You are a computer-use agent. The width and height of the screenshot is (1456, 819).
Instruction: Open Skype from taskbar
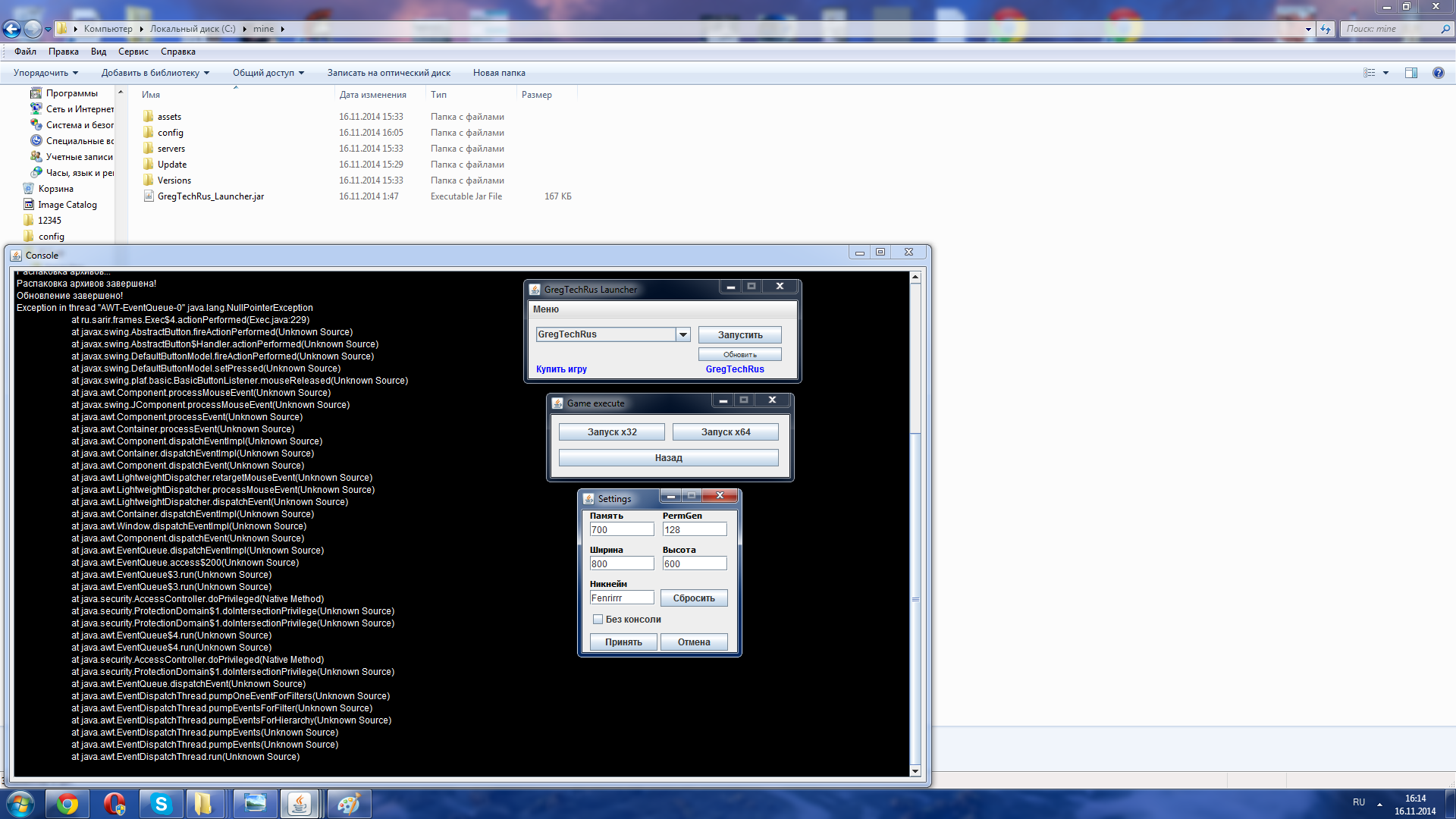pyautogui.click(x=161, y=804)
